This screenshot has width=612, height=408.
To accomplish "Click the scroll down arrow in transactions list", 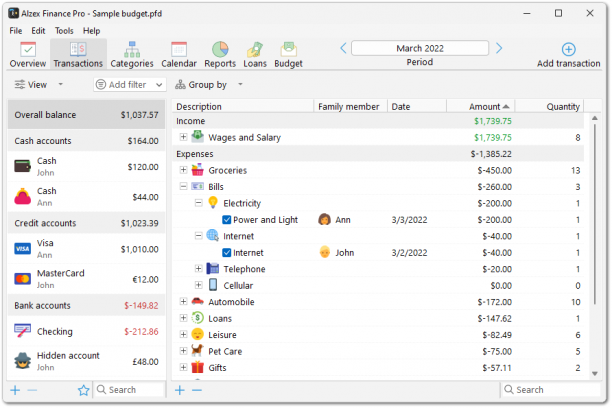I will click(x=594, y=373).
